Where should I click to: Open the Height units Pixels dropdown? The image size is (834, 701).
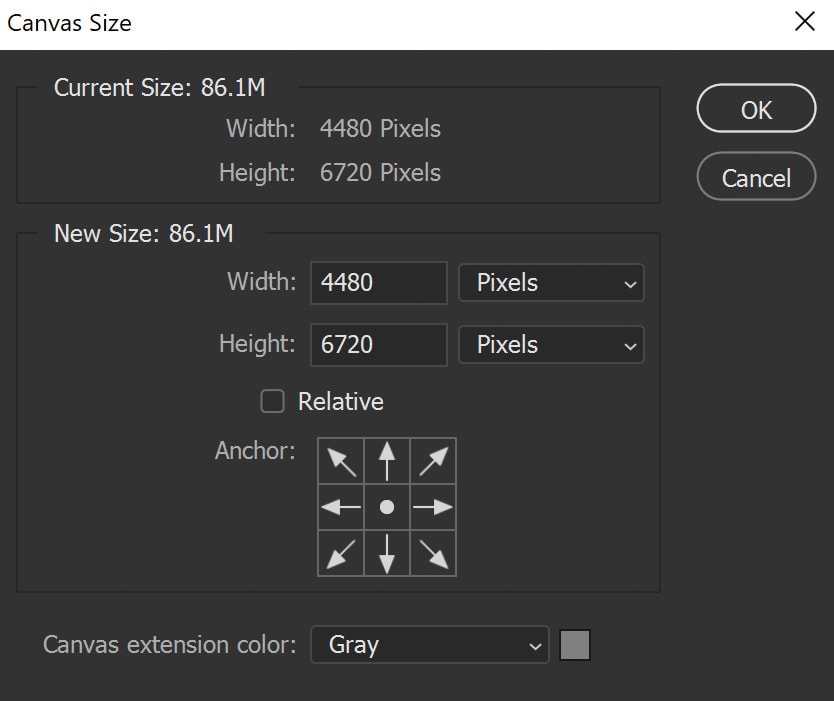pyautogui.click(x=552, y=345)
